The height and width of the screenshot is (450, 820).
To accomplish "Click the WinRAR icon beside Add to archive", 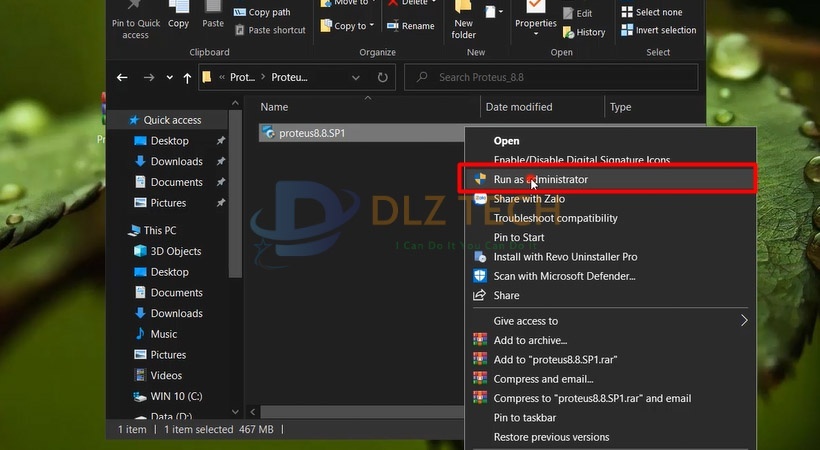I will tap(480, 340).
